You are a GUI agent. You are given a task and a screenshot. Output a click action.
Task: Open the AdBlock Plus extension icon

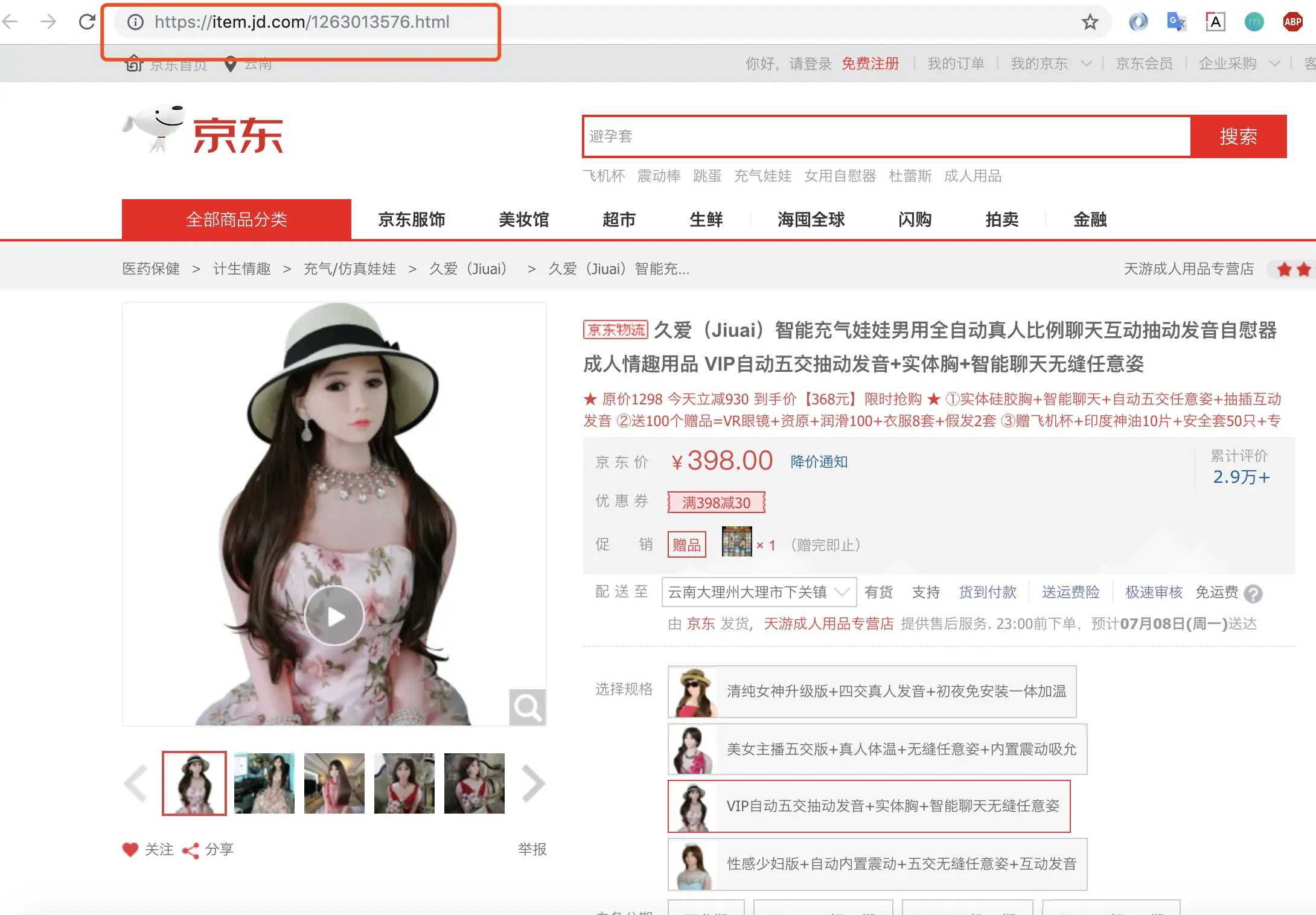1292,22
